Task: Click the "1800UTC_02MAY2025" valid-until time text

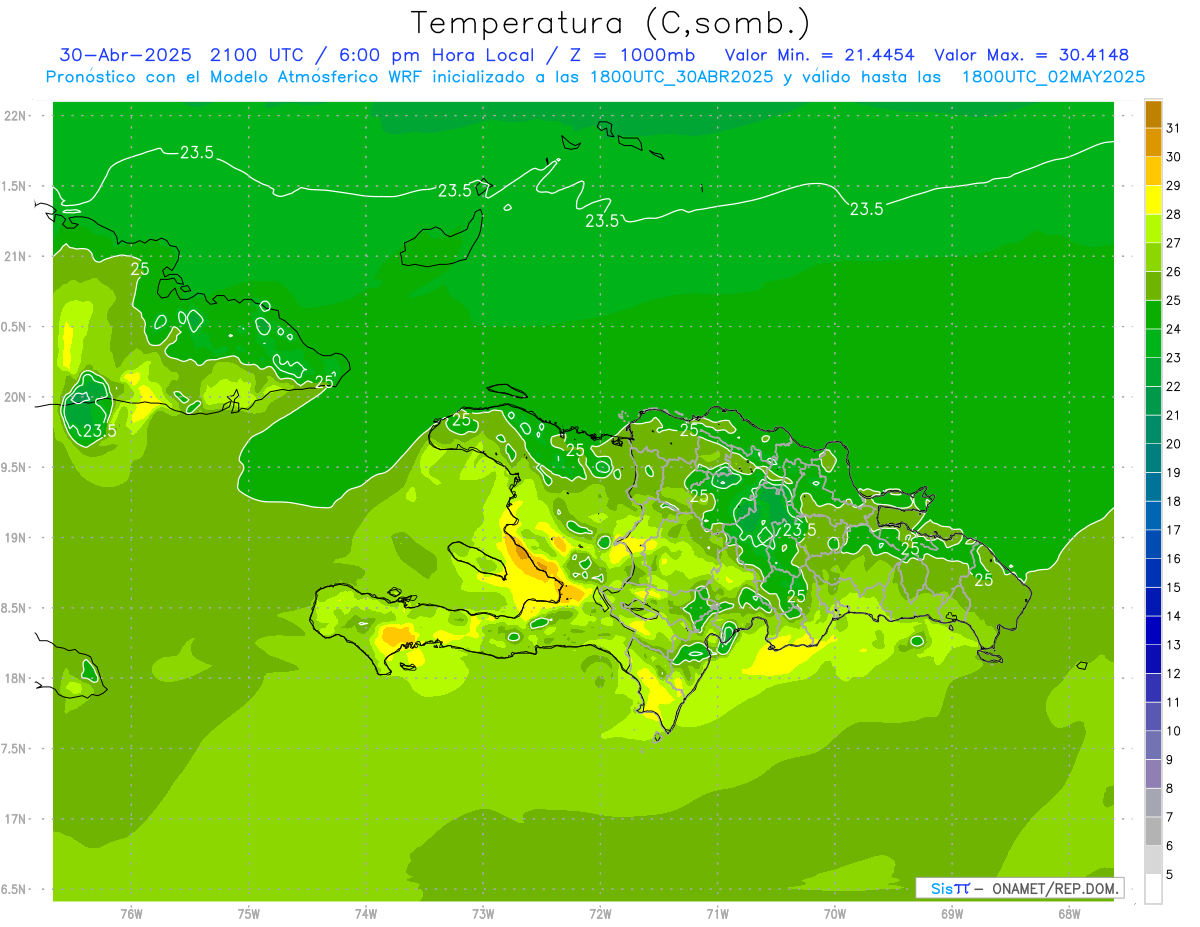Action: tap(1054, 77)
